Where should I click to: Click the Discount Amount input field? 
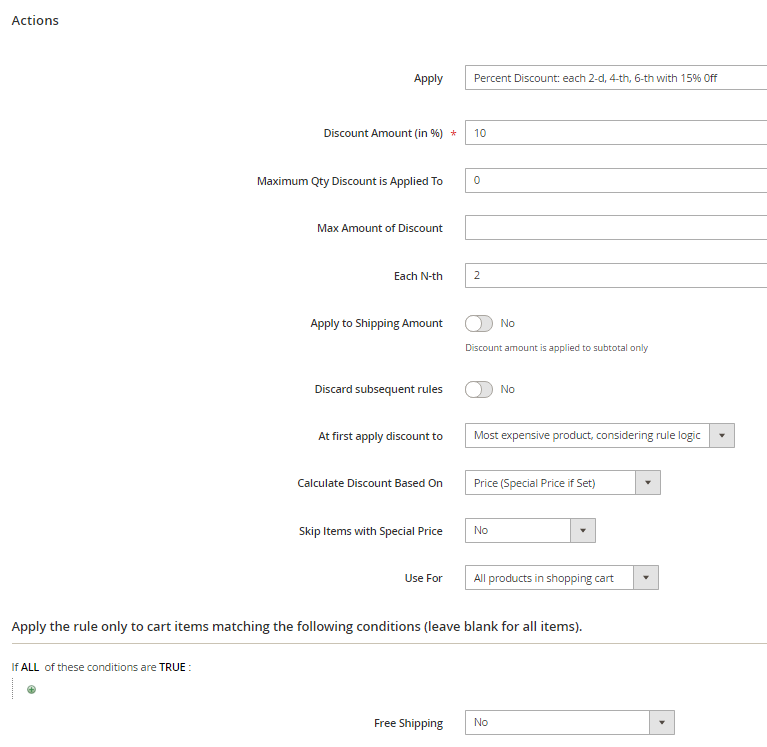coord(615,133)
